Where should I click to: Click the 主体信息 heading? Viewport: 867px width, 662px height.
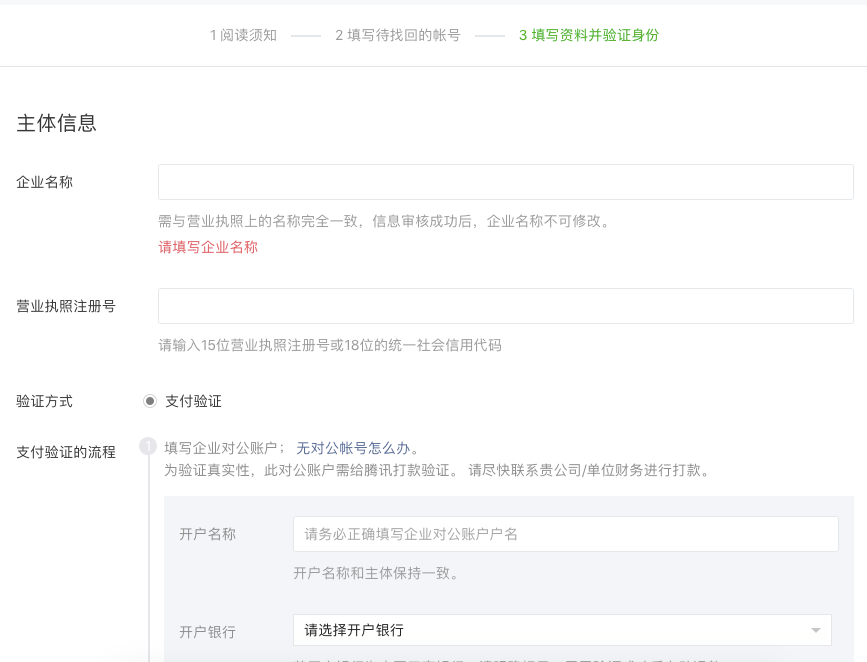[x=56, y=123]
